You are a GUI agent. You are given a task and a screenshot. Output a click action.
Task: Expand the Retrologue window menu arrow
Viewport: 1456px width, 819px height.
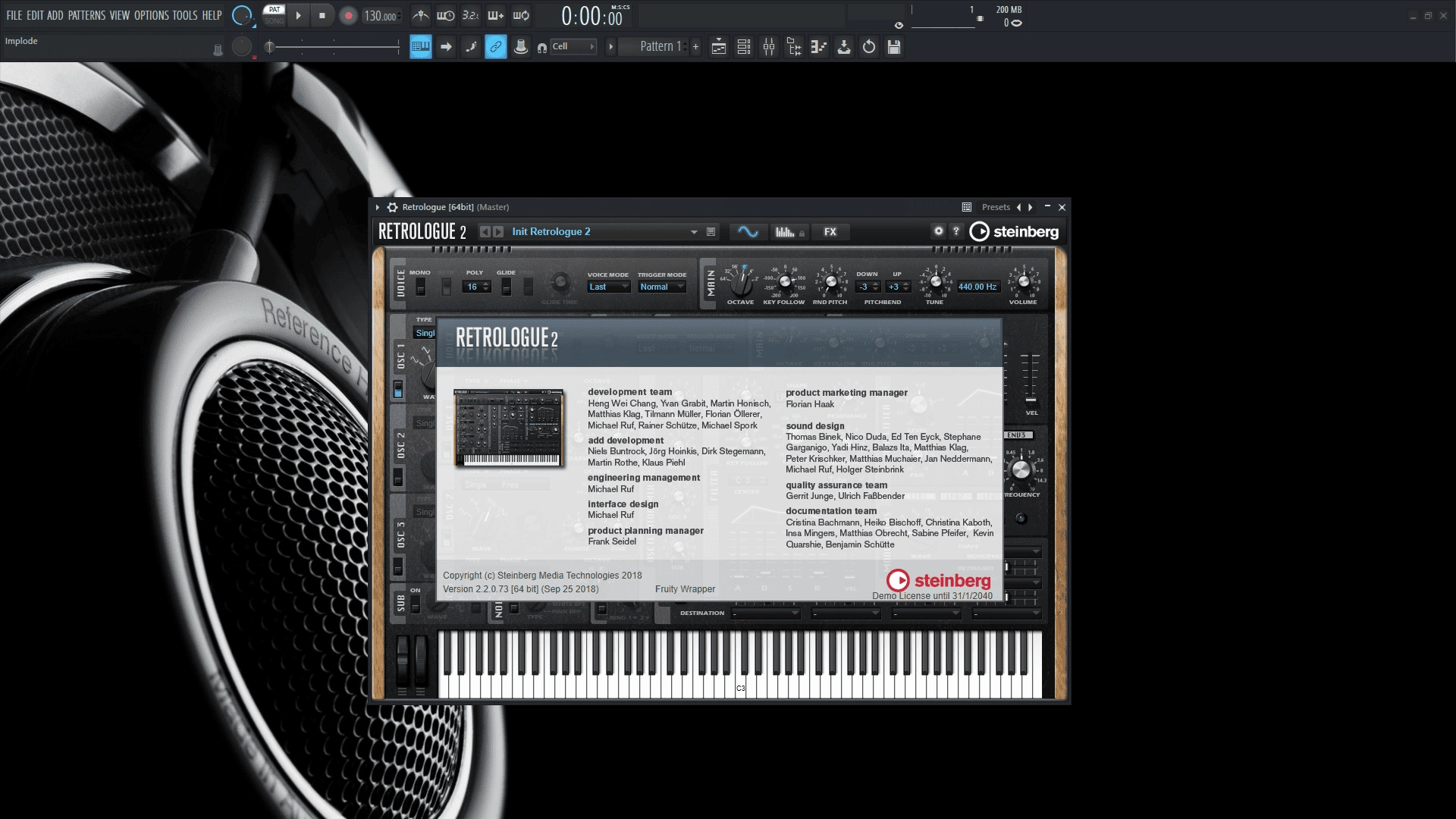click(x=378, y=207)
